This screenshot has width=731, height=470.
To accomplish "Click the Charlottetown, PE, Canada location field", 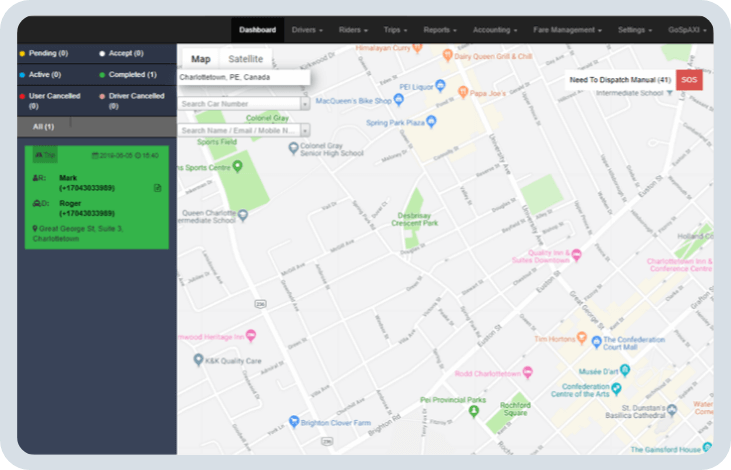I will point(243,77).
